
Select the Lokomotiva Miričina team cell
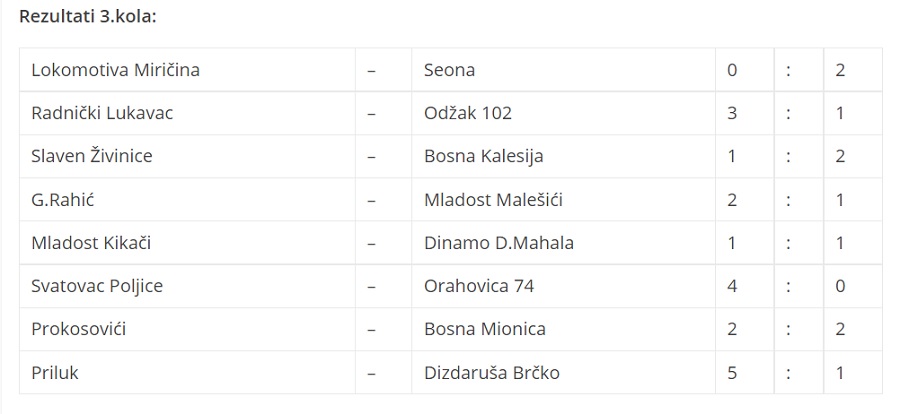(102, 70)
